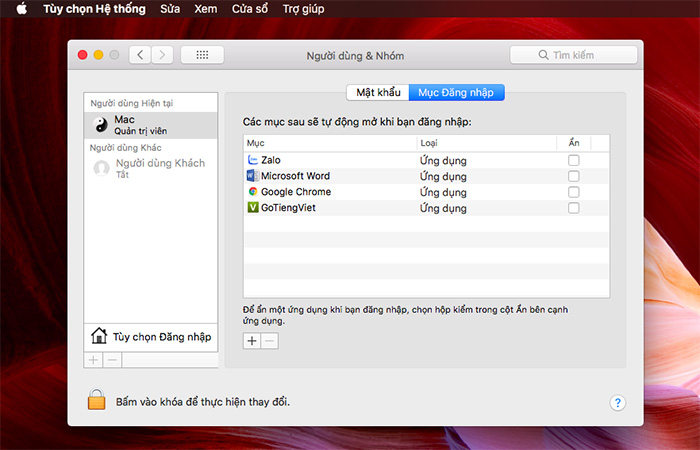The width and height of the screenshot is (700, 450).
Task: Remove user with sidebar minus button
Action: point(112,360)
